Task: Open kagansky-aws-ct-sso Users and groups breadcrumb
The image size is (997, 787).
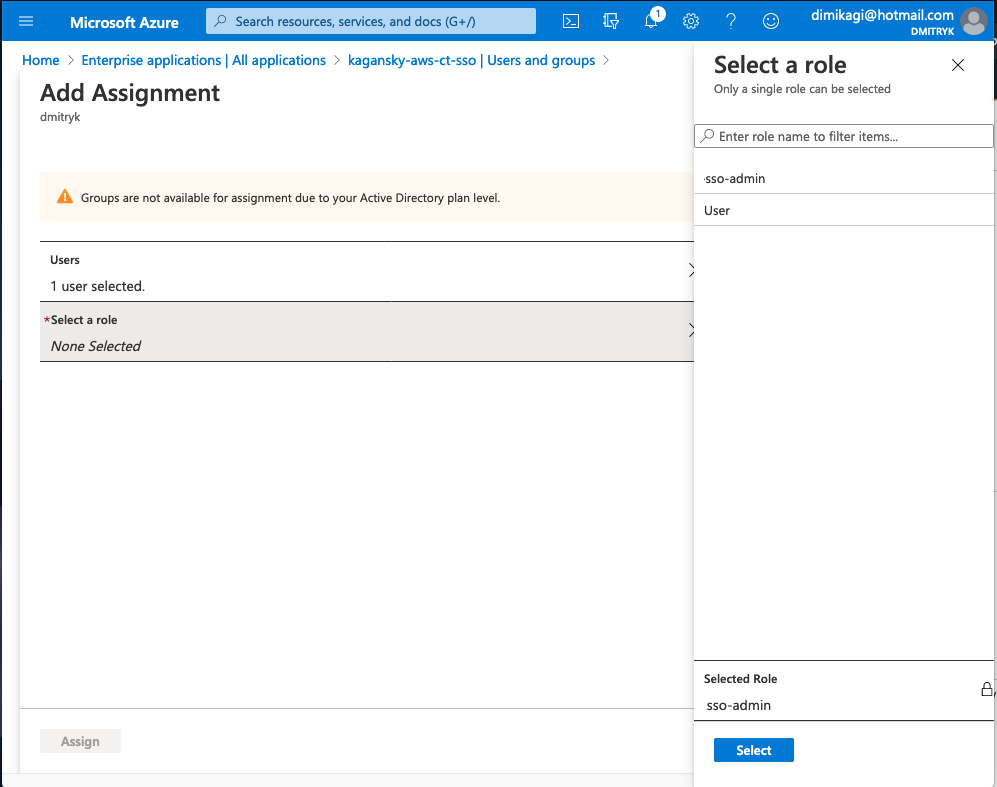Action: click(x=471, y=60)
